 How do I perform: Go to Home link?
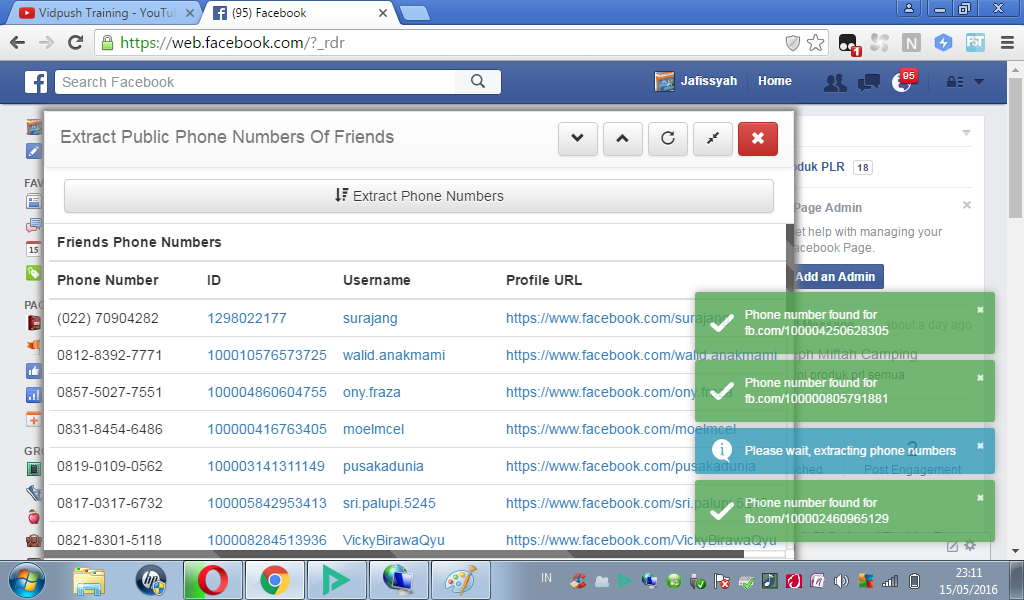click(775, 81)
